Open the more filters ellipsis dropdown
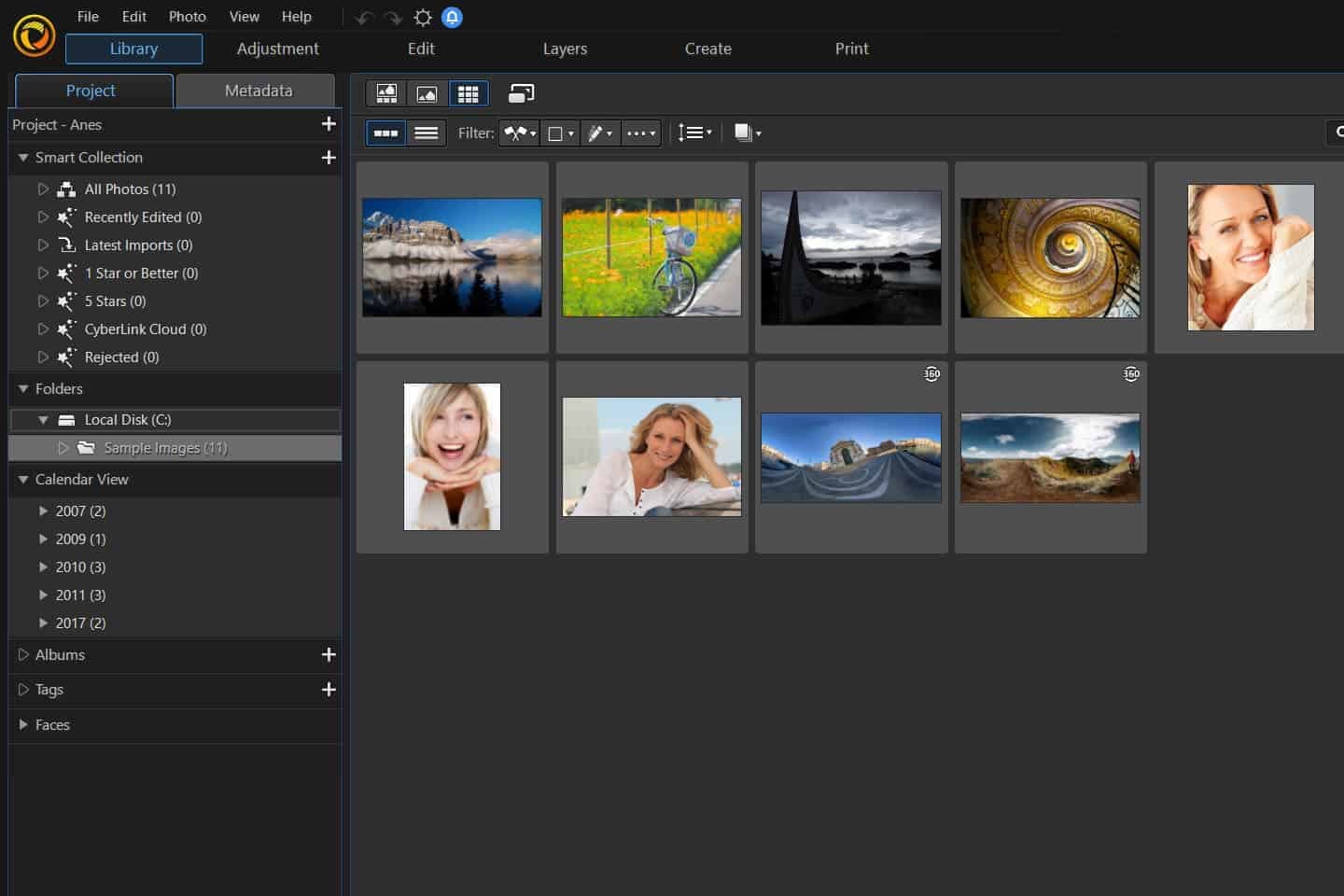 click(x=640, y=133)
